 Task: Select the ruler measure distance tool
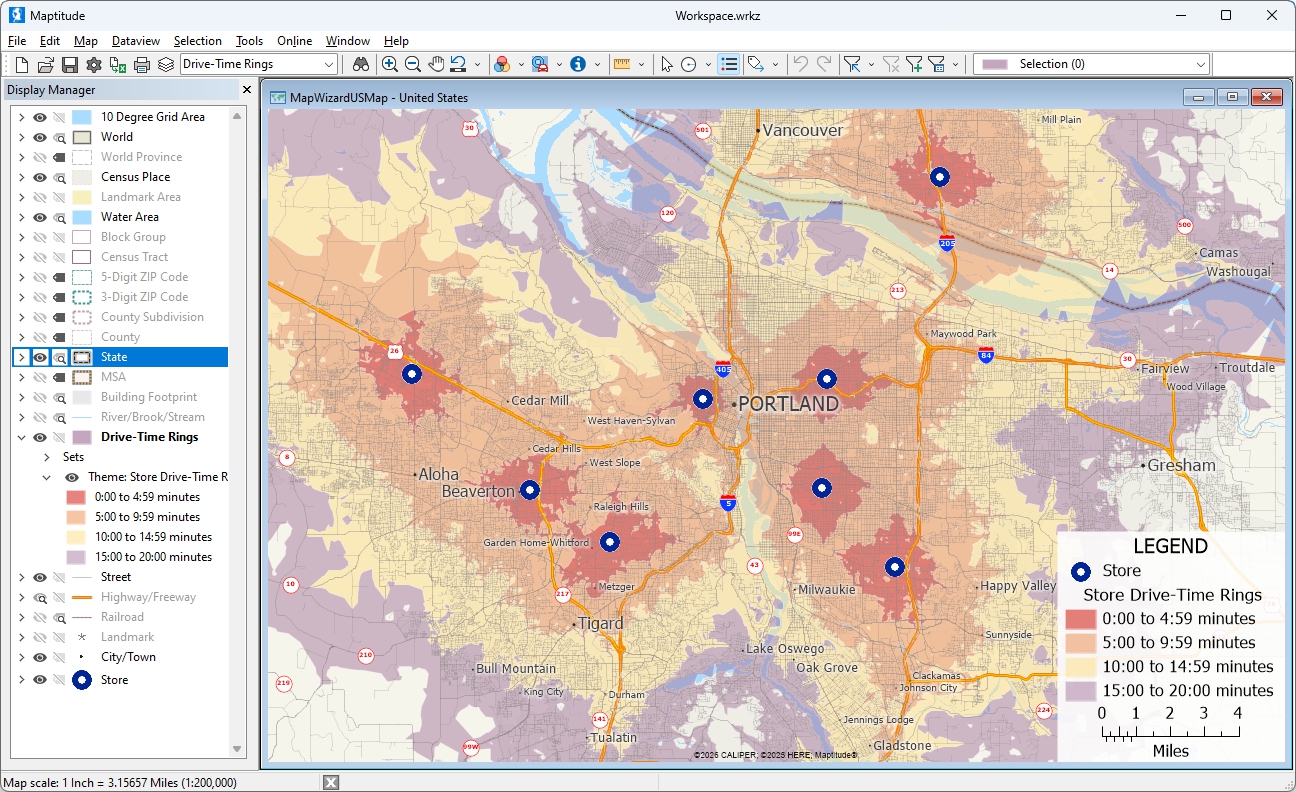tap(621, 64)
